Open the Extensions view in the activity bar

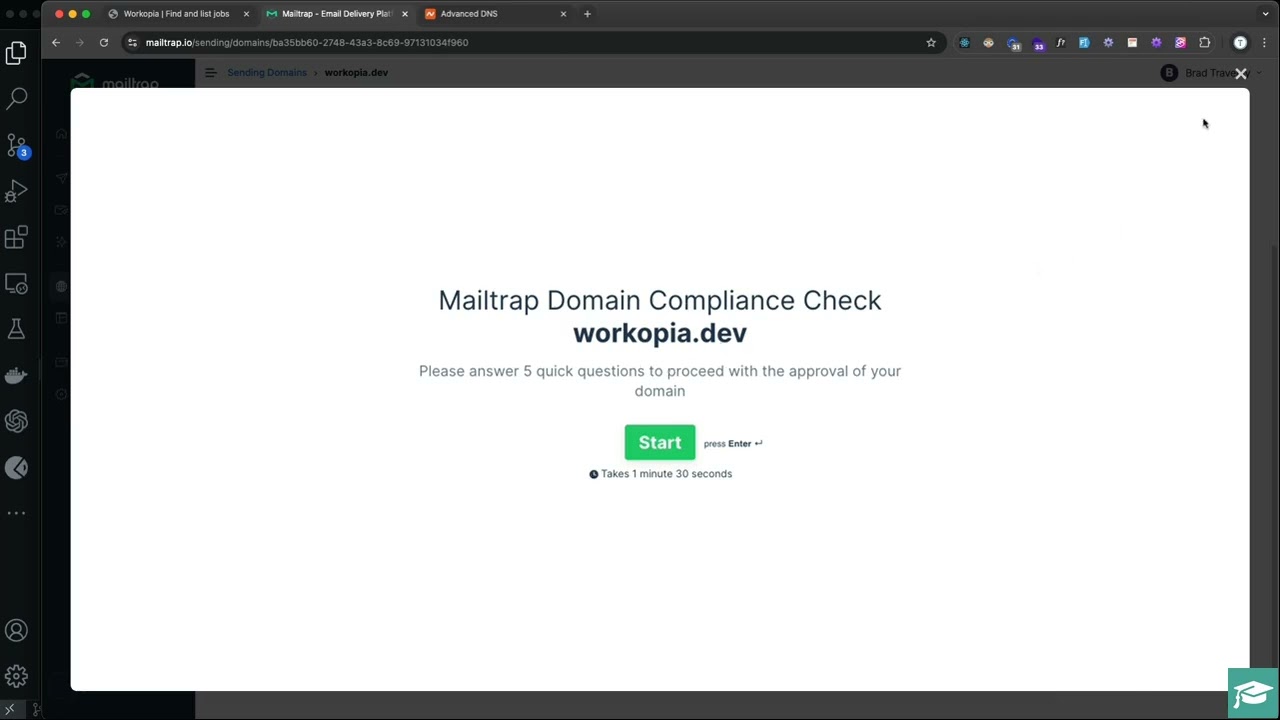tap(16, 238)
